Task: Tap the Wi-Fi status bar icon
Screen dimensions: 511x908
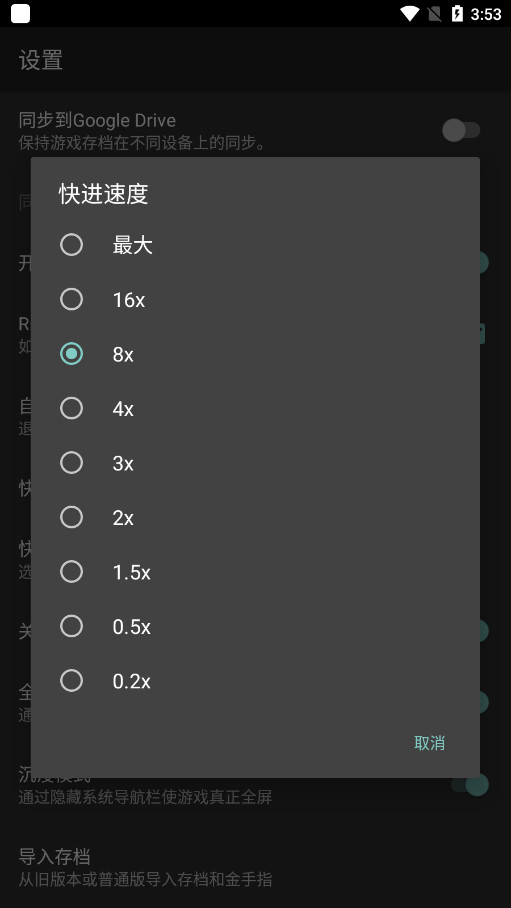Action: [x=410, y=13]
